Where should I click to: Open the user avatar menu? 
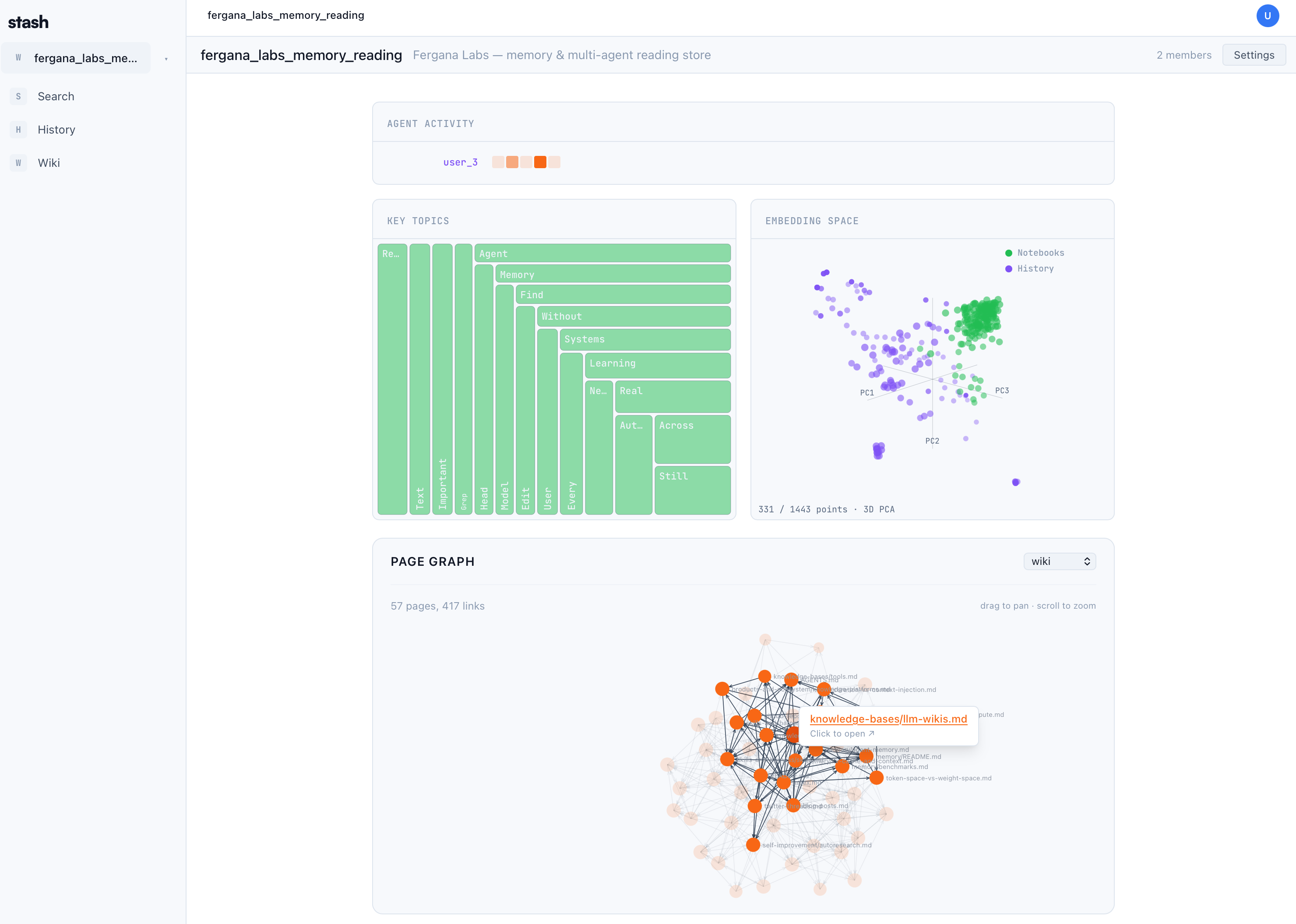point(1267,16)
